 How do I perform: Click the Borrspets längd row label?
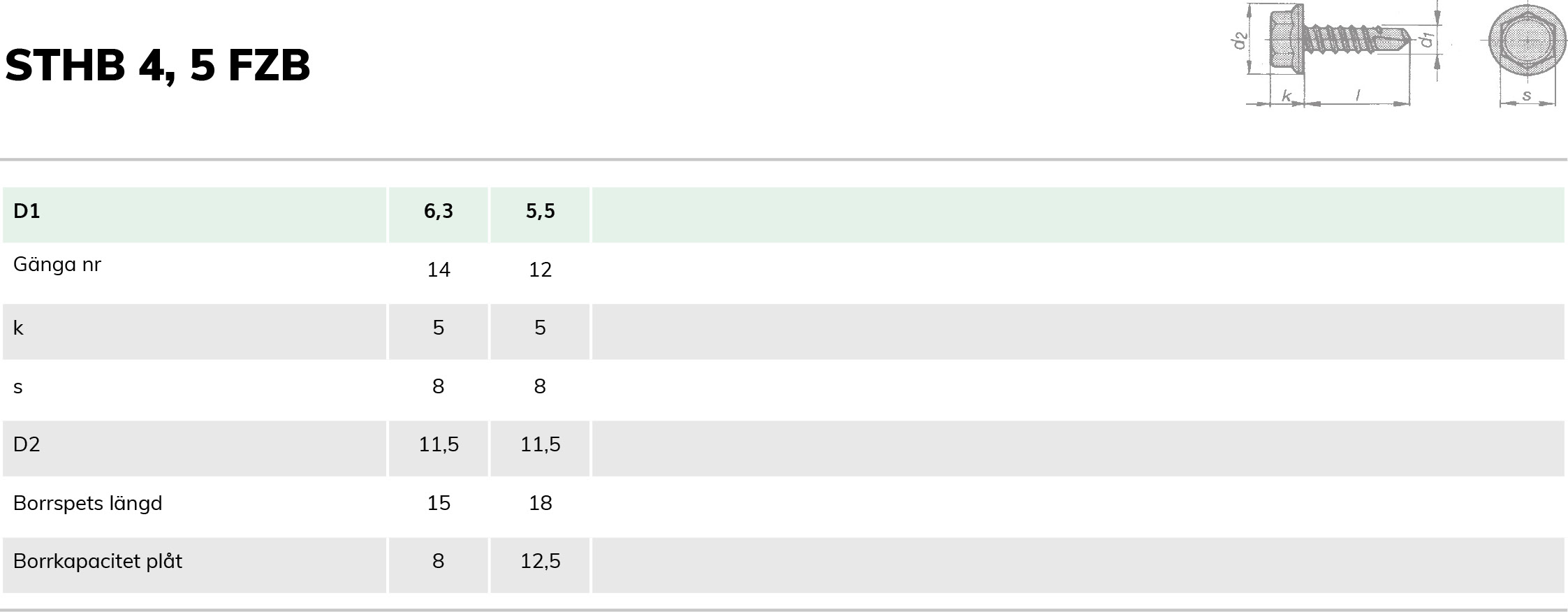coord(88,503)
